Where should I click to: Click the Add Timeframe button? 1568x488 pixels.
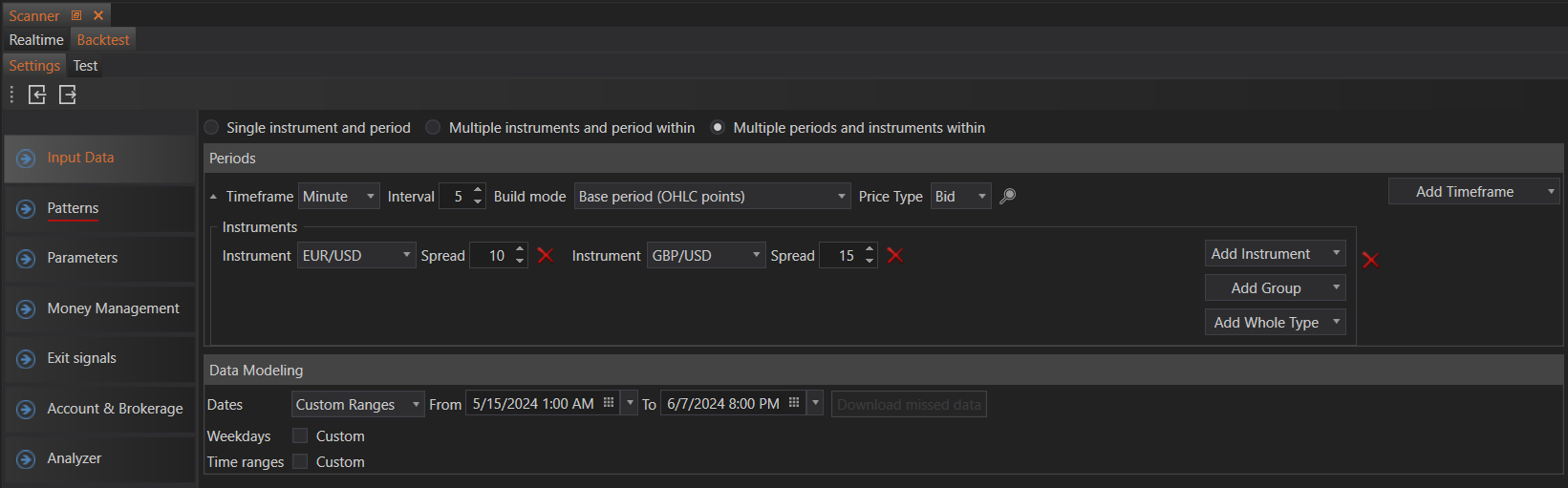pos(1464,192)
